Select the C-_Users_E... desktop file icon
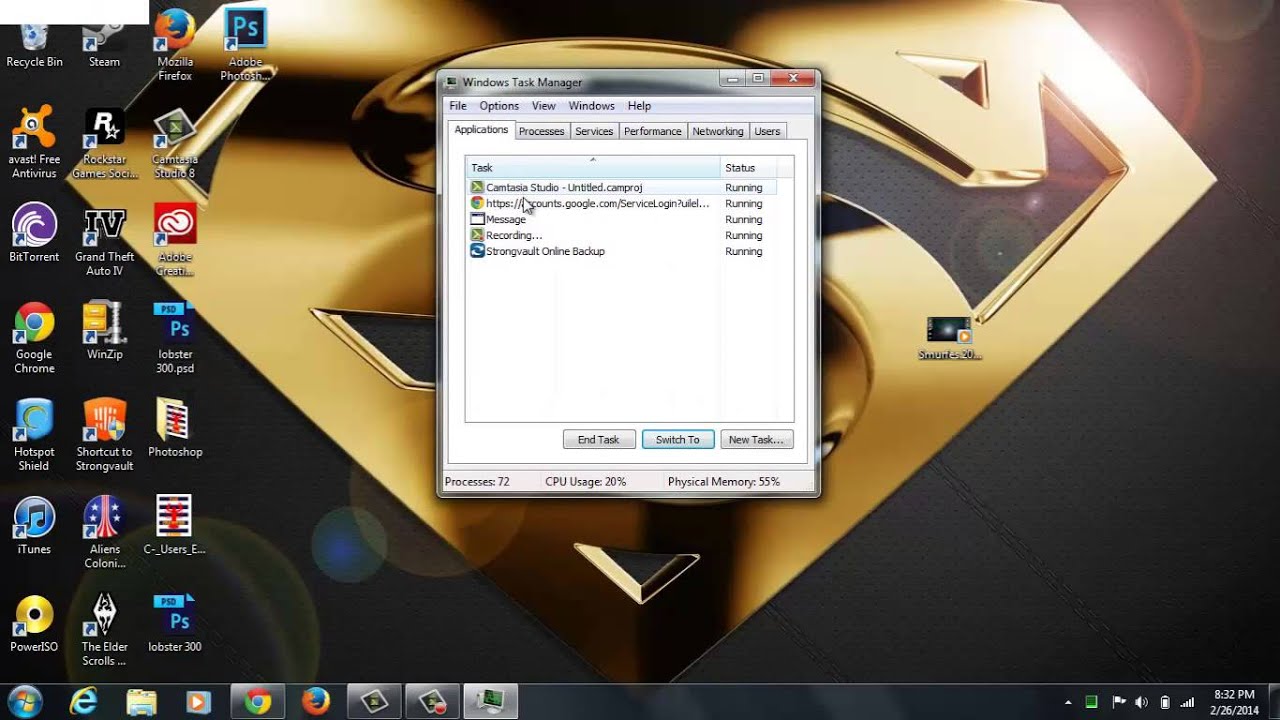The height and width of the screenshot is (720, 1280). pos(175,525)
